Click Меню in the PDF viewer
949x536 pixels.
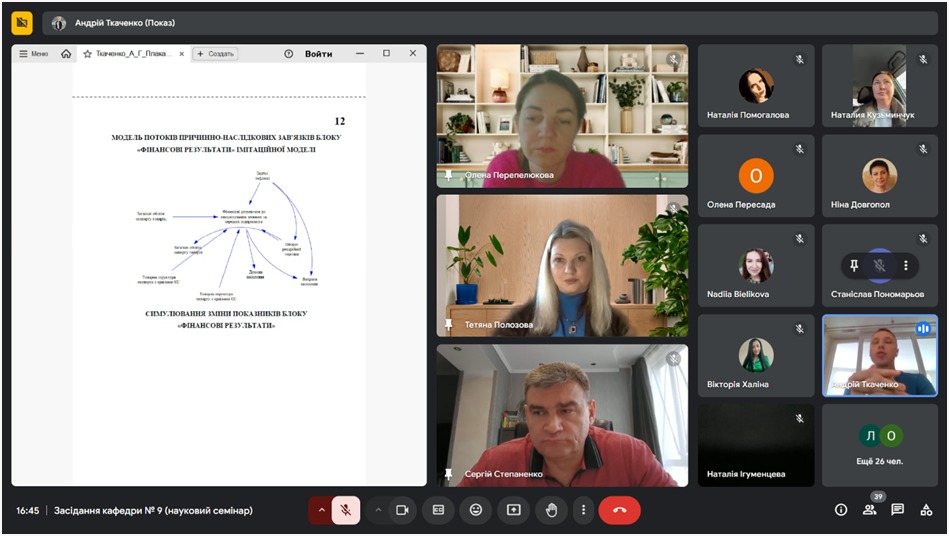tap(33, 54)
